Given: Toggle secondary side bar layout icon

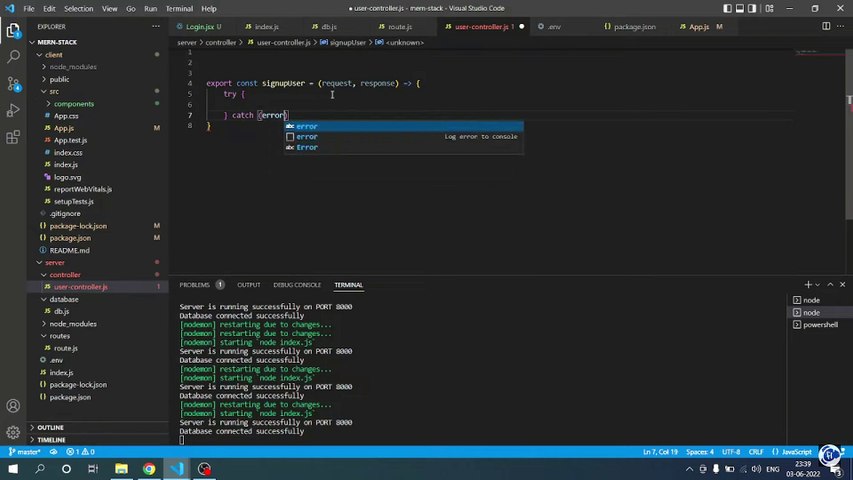Looking at the screenshot, I should tap(752, 8).
